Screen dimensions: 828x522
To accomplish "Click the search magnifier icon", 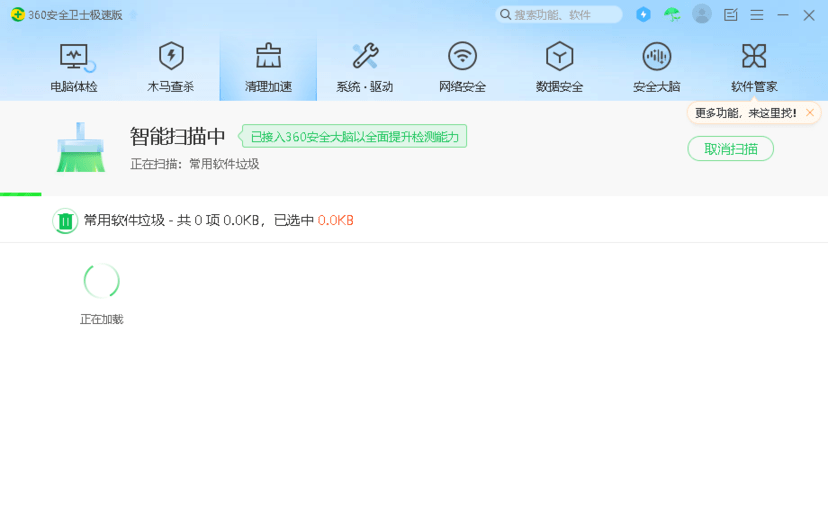I will 505,15.
